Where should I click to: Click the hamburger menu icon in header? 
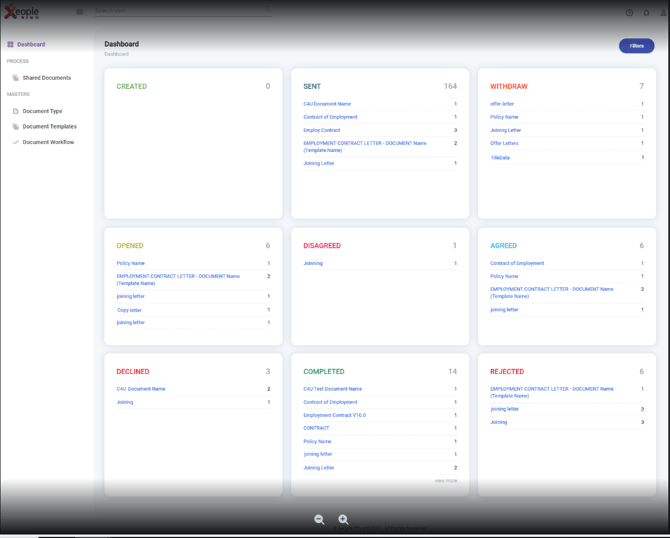[x=80, y=12]
